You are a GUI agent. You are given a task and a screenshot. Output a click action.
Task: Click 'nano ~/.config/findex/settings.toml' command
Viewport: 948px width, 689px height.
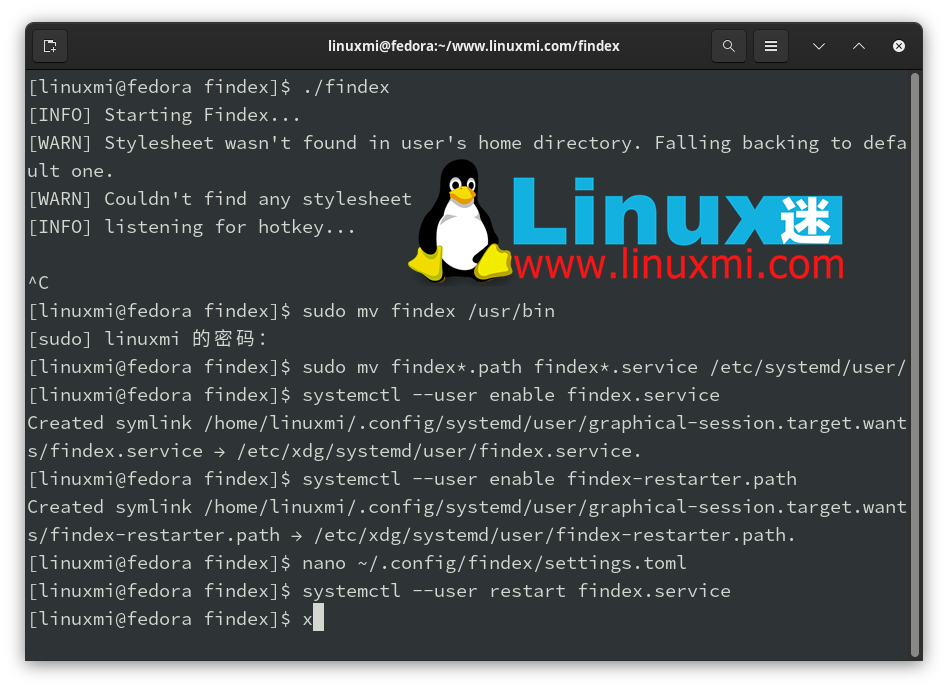coord(495,563)
